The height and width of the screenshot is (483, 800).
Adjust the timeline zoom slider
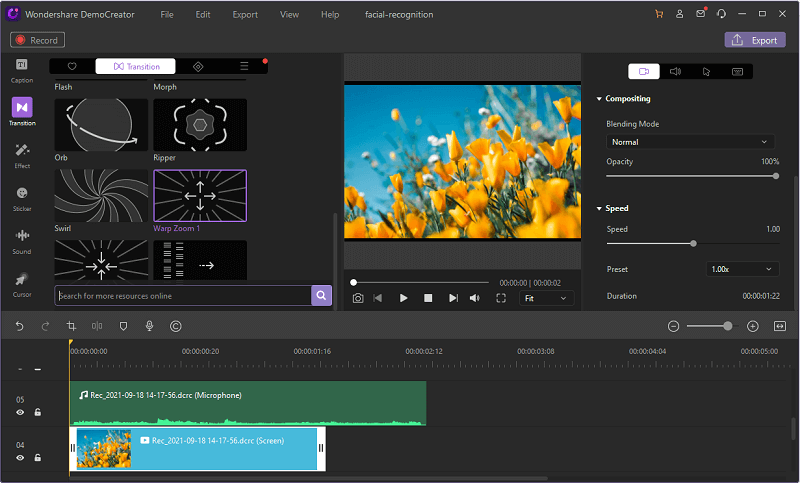pyautogui.click(x=713, y=326)
